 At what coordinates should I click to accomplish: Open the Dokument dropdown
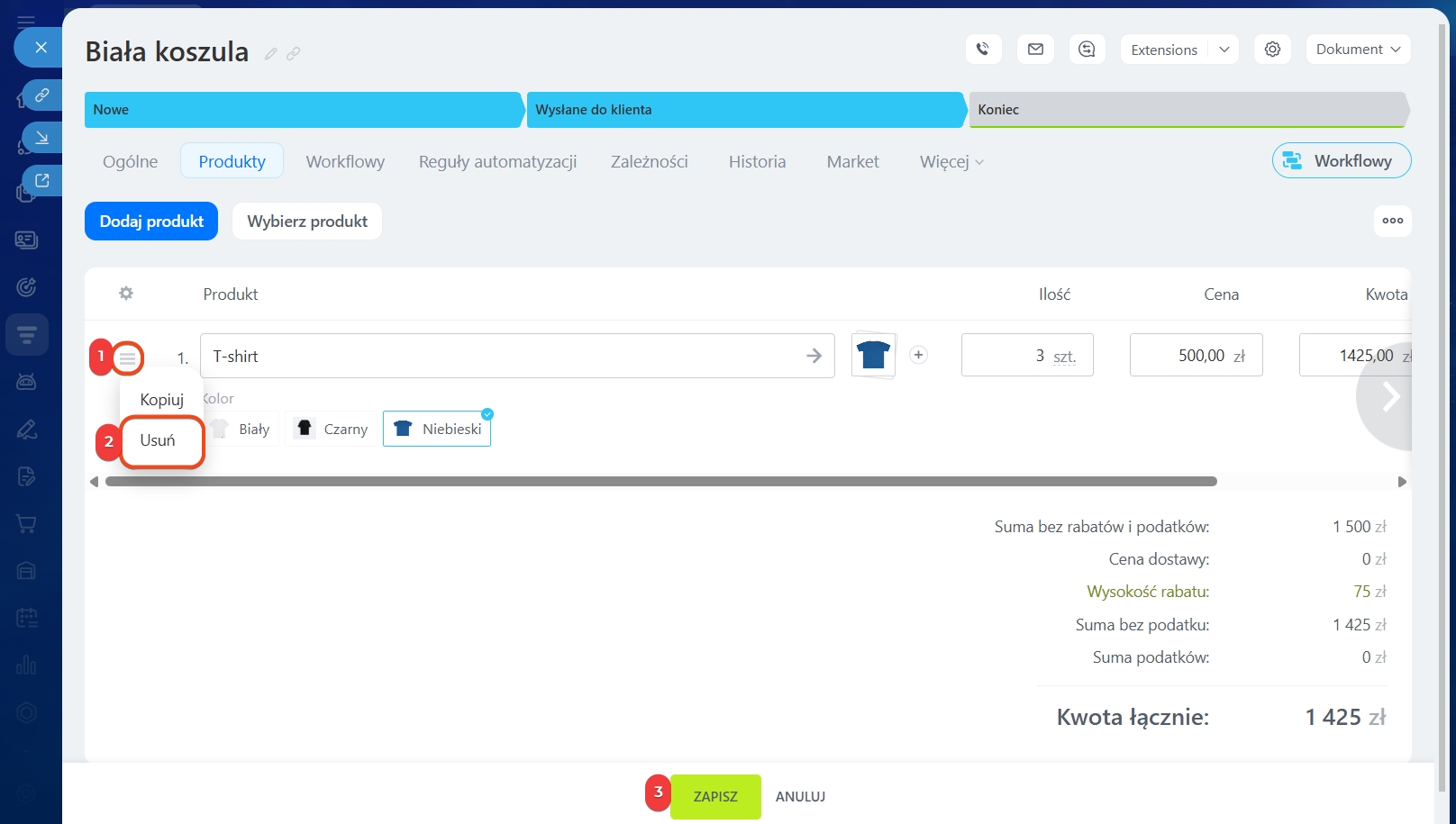(1358, 50)
